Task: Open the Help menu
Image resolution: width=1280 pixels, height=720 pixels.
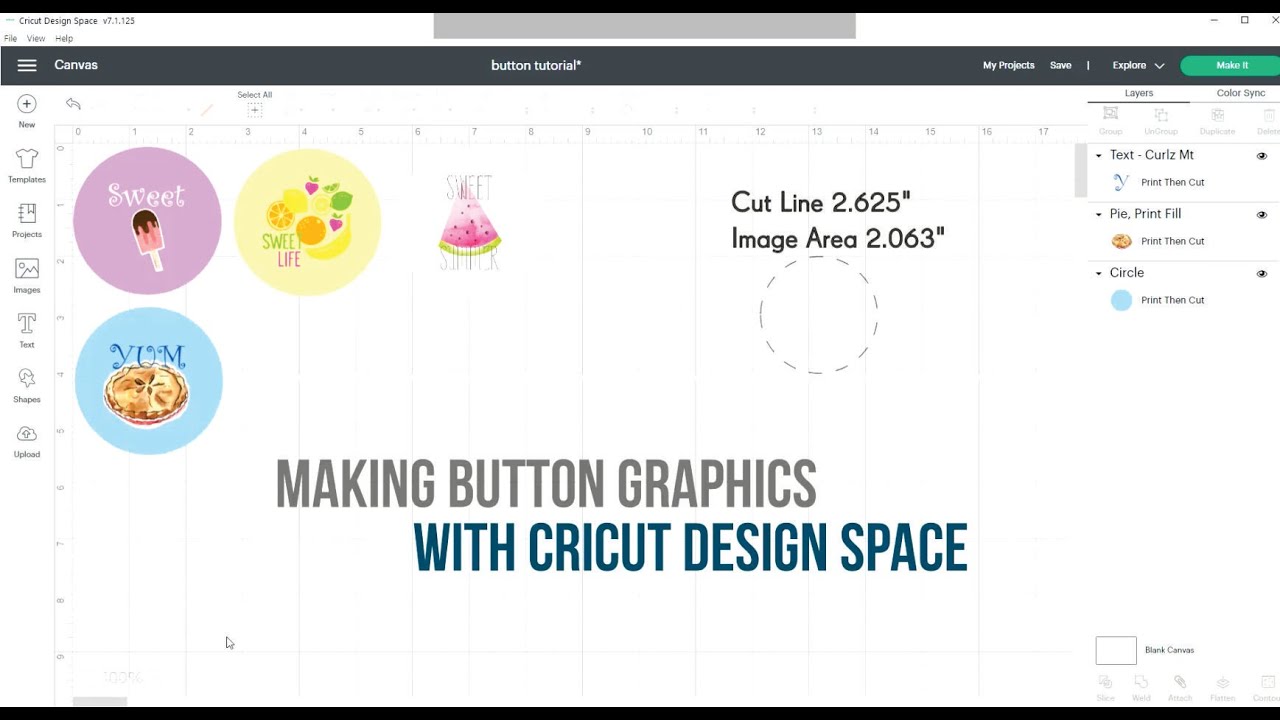Action: [x=64, y=38]
